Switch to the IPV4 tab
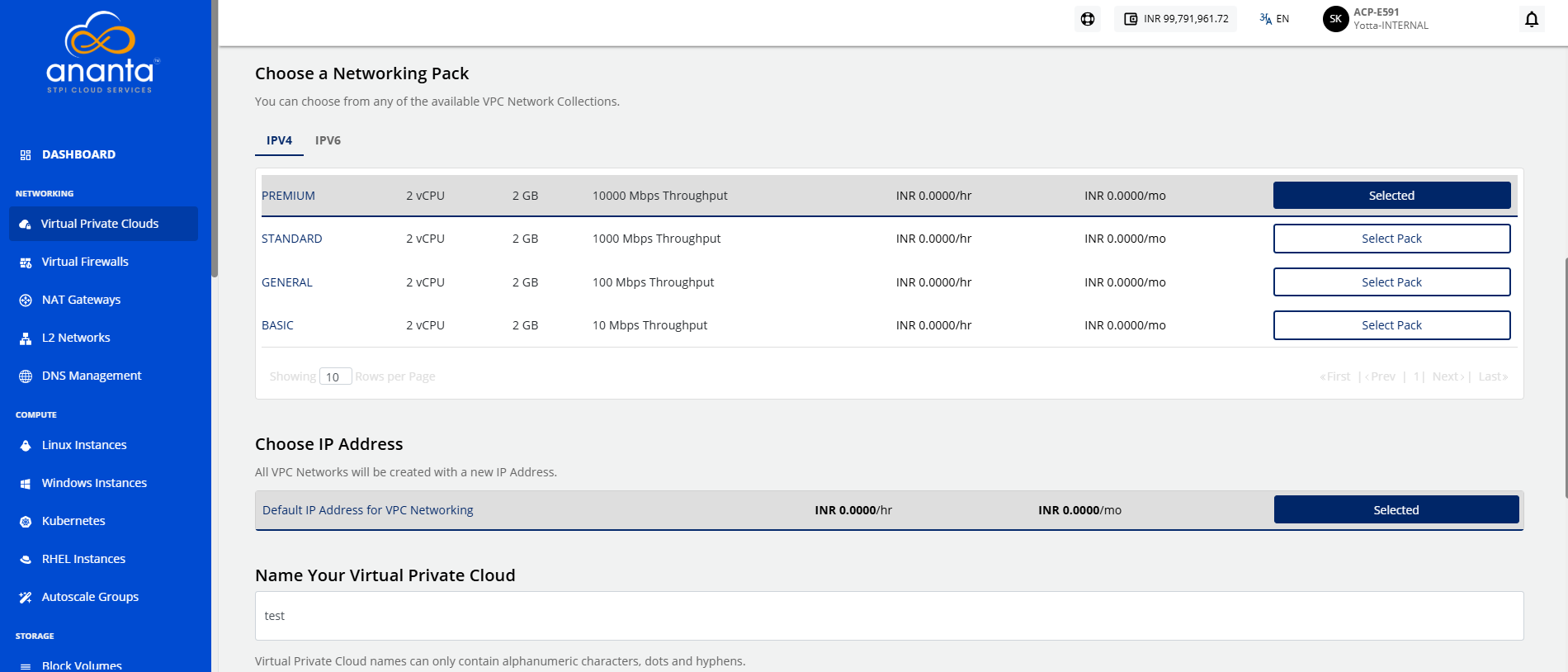 [x=279, y=140]
